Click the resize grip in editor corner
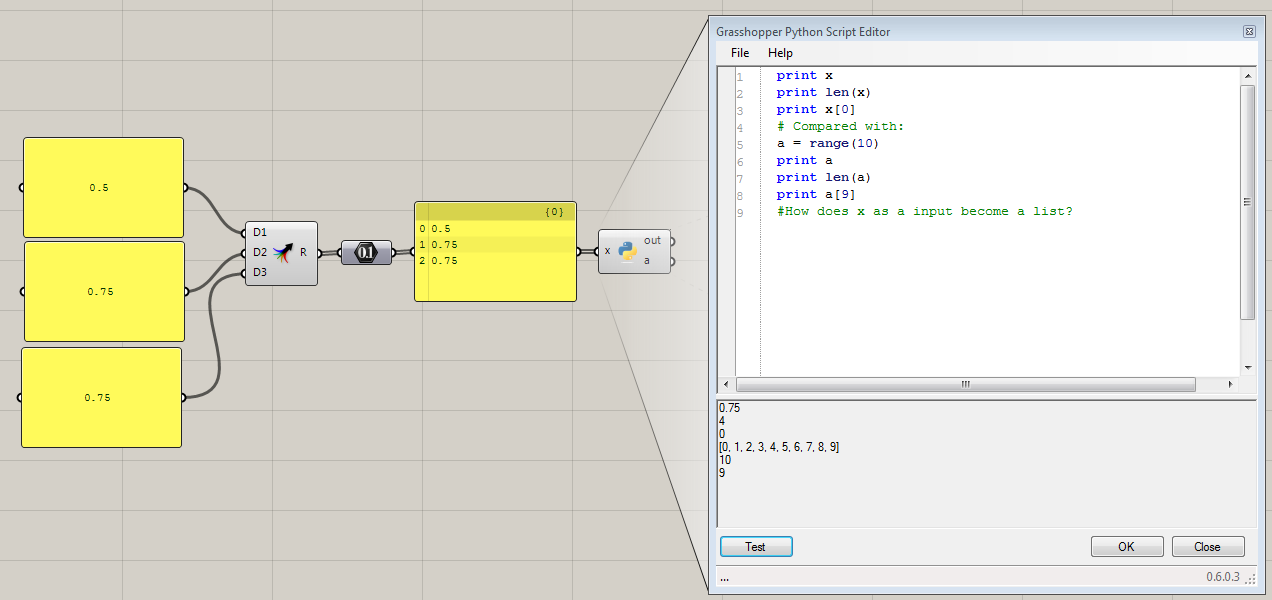 click(1250, 579)
